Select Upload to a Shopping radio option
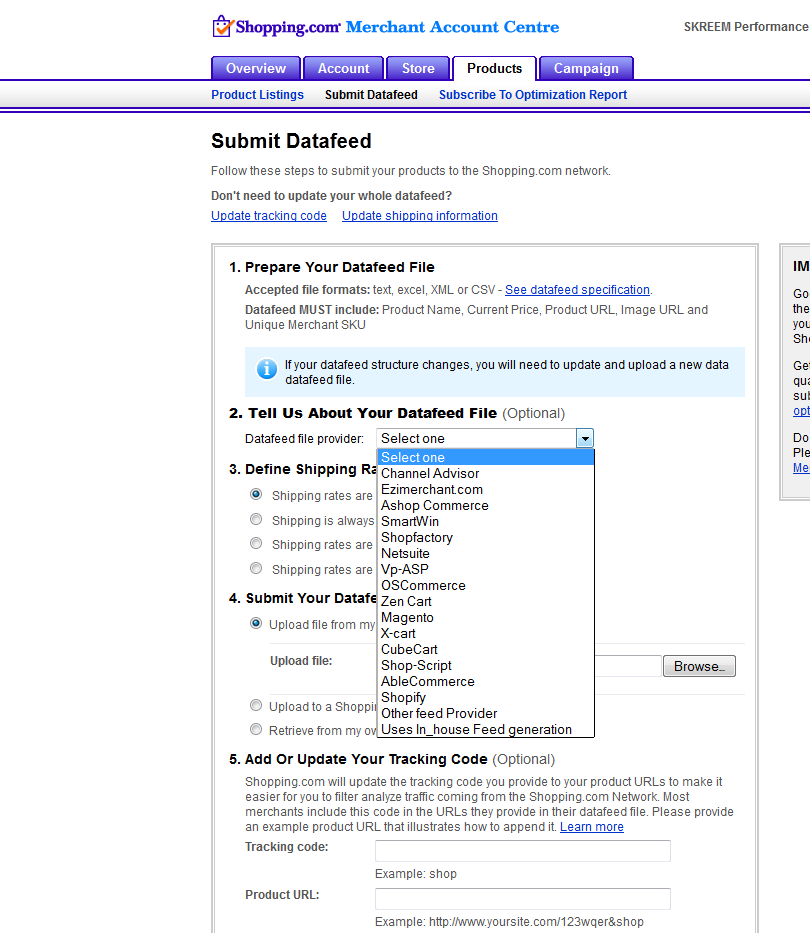The image size is (810, 933). tap(256, 706)
